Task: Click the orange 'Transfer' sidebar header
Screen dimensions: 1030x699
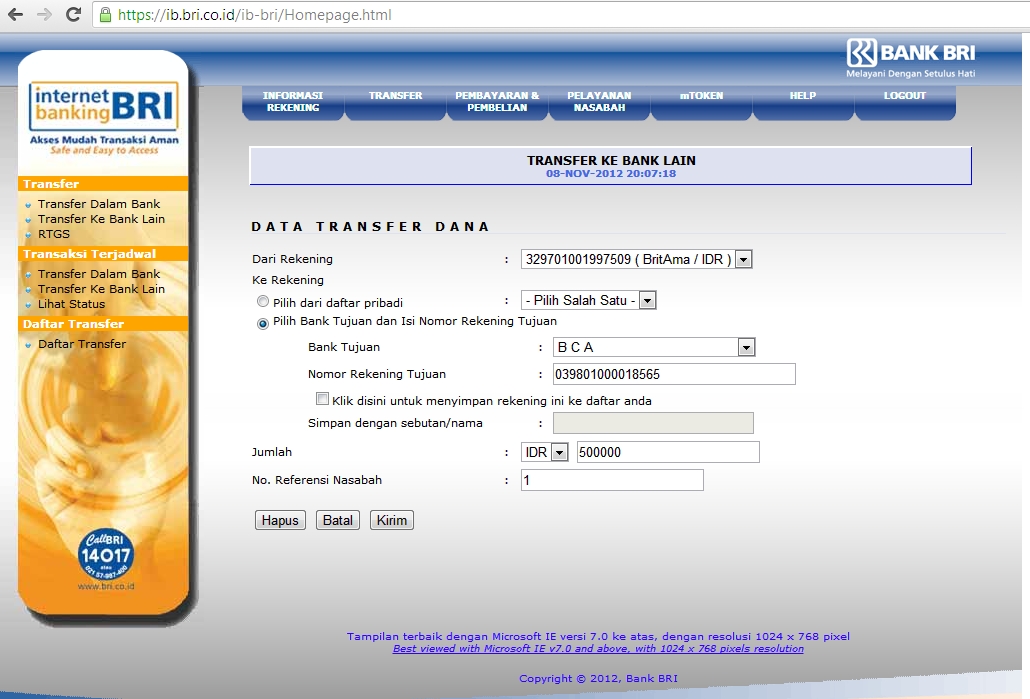Action: [102, 184]
